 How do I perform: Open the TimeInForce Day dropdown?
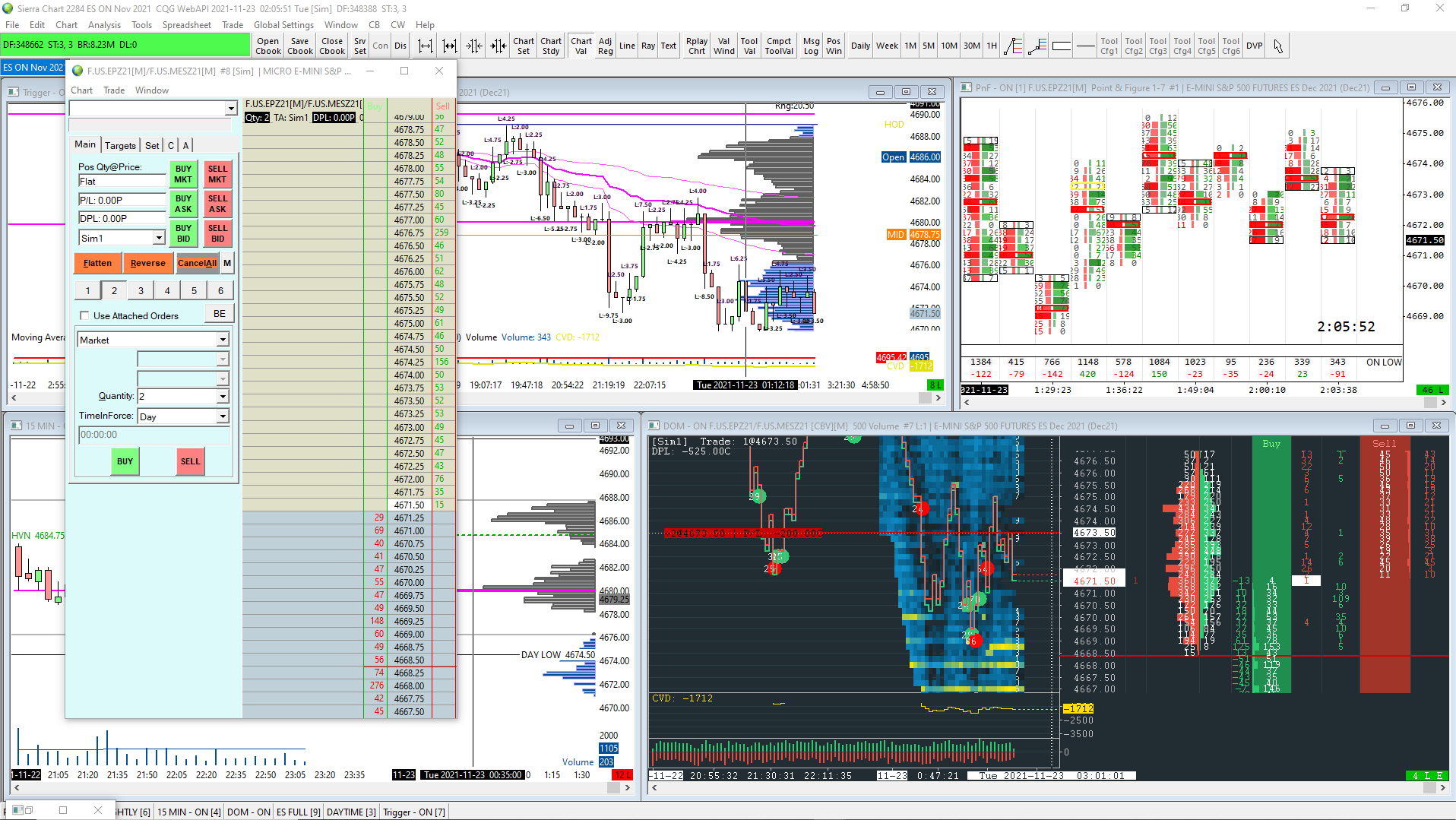(x=223, y=416)
